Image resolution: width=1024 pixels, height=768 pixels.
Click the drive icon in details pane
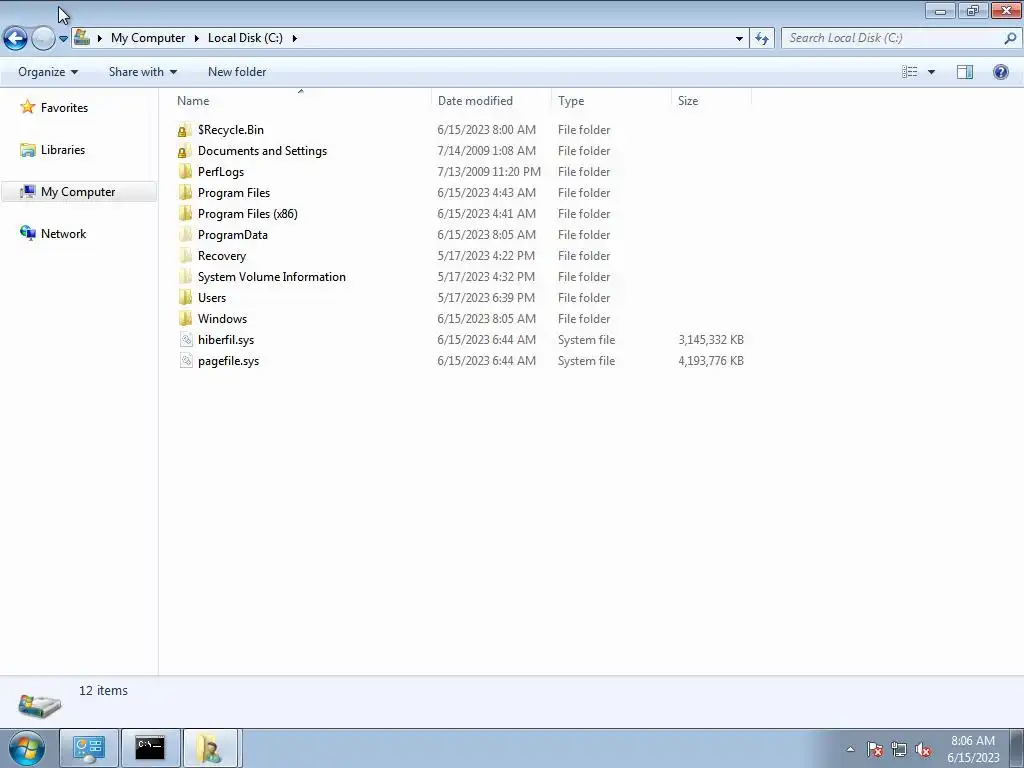[x=39, y=705]
